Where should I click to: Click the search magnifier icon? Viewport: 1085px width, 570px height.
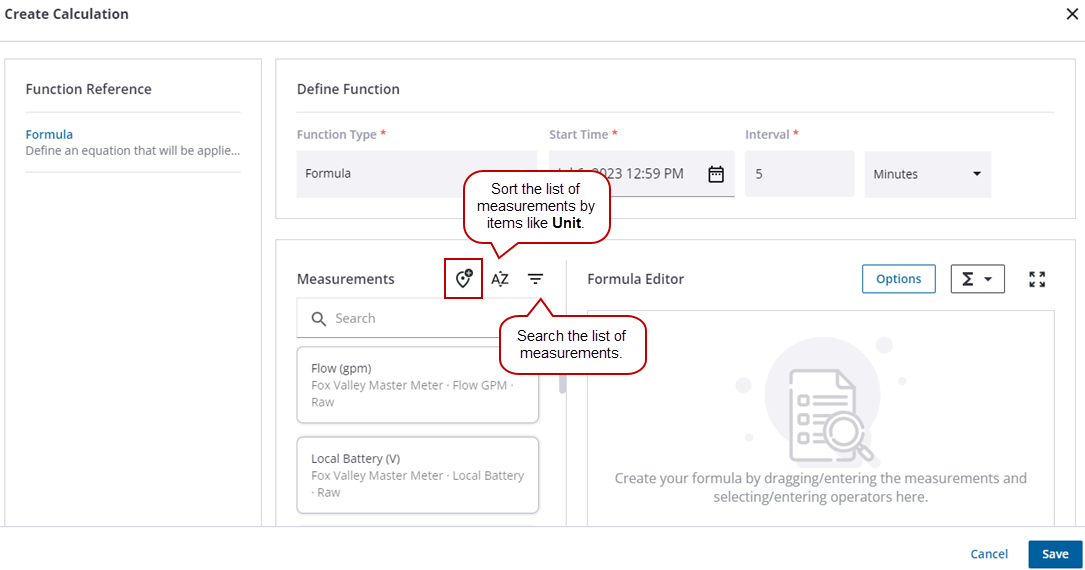[x=319, y=319]
